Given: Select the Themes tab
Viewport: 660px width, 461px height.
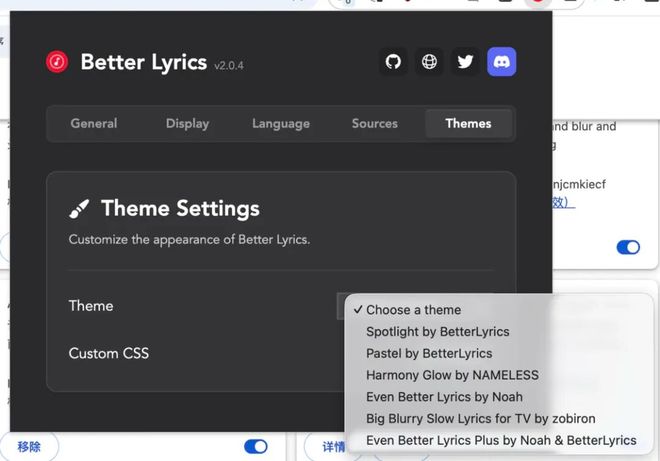Looking at the screenshot, I should pos(468,124).
